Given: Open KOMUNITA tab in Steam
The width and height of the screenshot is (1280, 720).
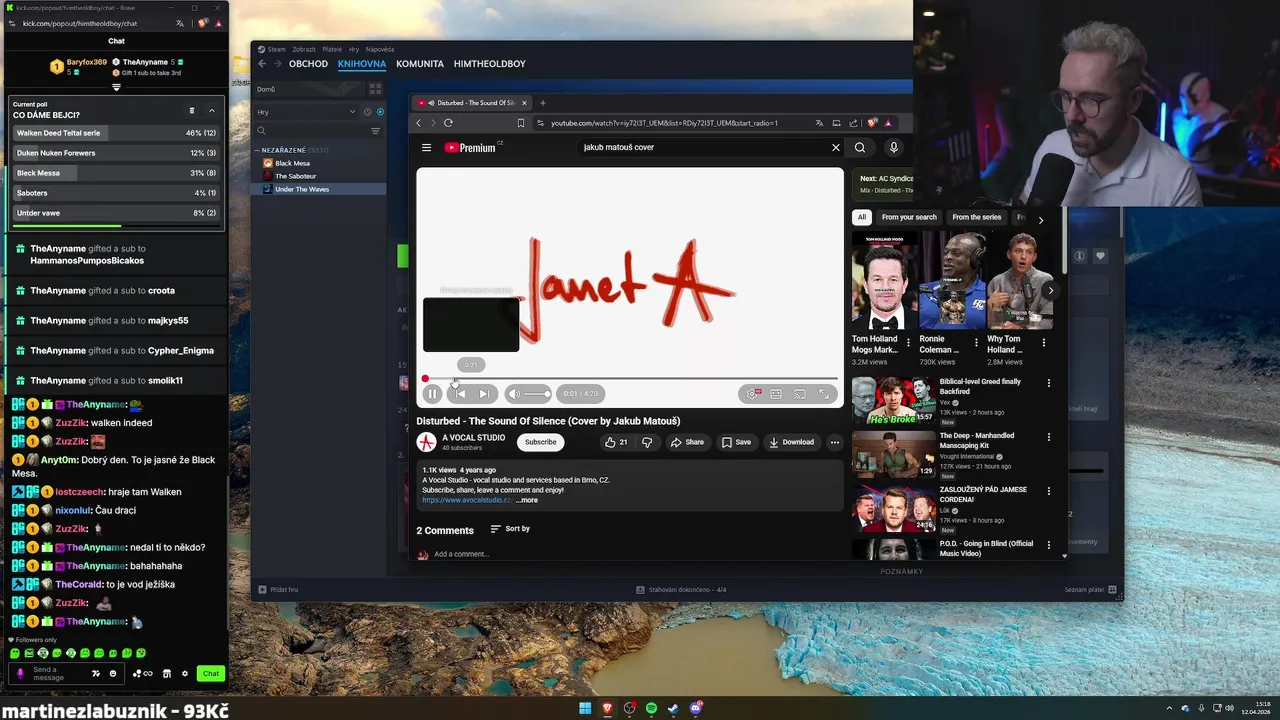Looking at the screenshot, I should click(x=420, y=64).
